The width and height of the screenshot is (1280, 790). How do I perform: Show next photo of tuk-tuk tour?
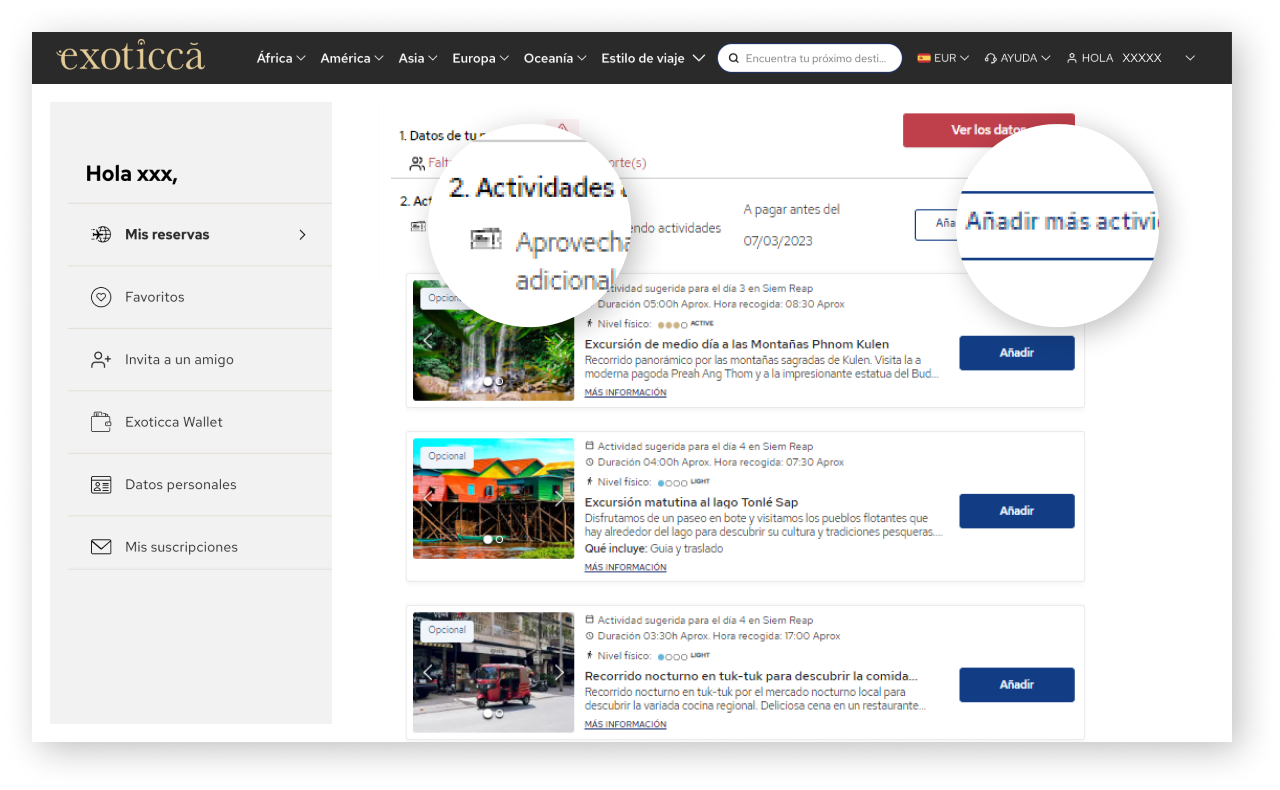pos(560,672)
